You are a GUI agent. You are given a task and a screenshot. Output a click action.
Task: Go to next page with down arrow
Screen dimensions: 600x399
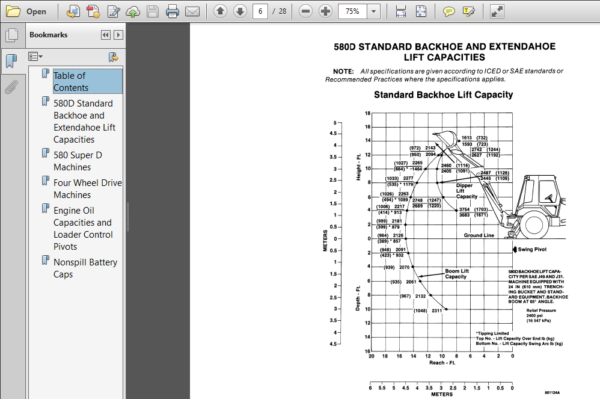240,11
